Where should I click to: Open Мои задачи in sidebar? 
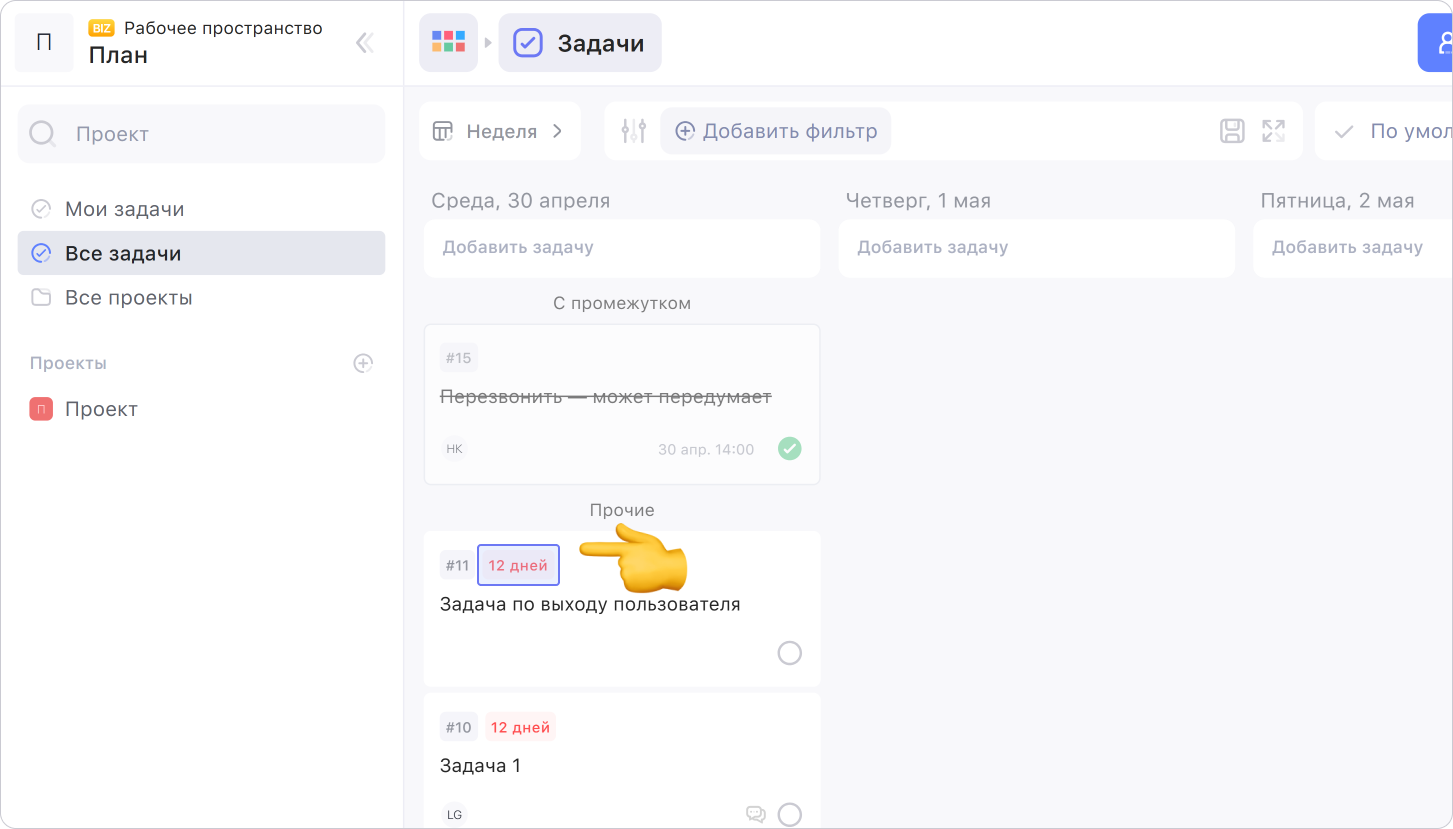coord(201,209)
